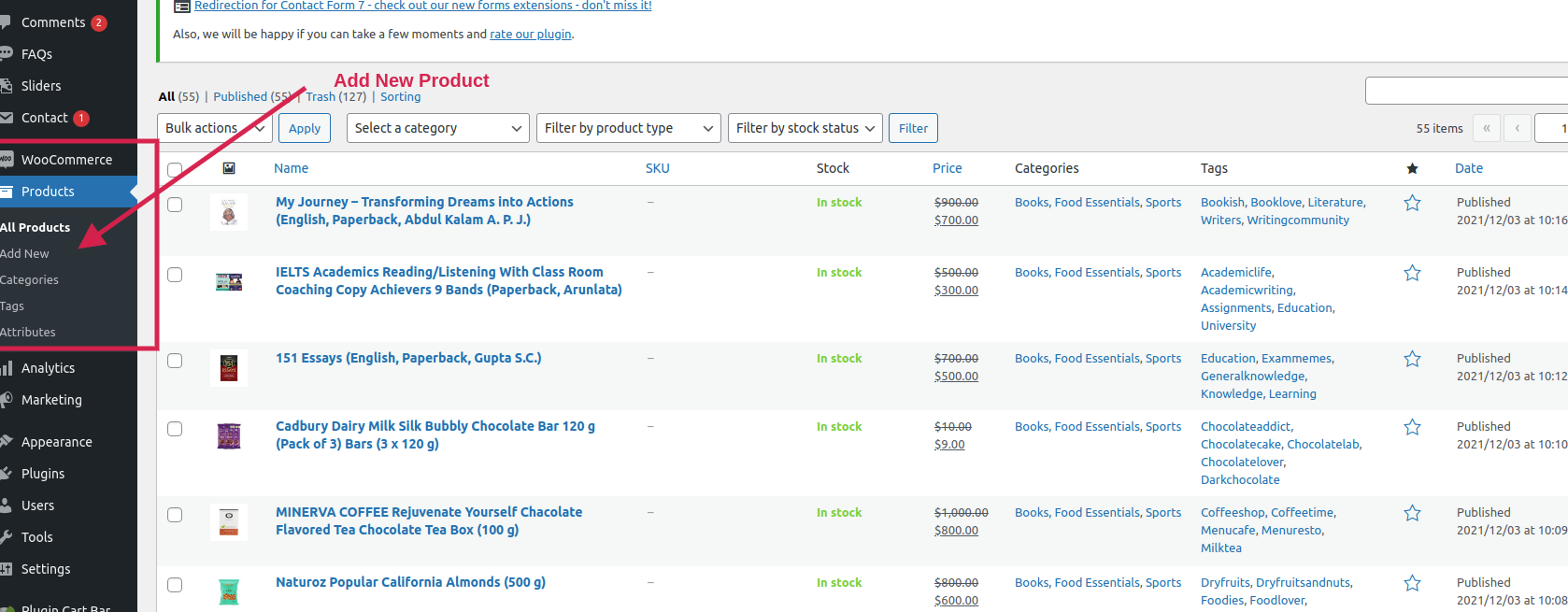Viewport: 1568px width, 612px height.
Task: Open the My Journey product thumbnail
Action: [x=229, y=212]
